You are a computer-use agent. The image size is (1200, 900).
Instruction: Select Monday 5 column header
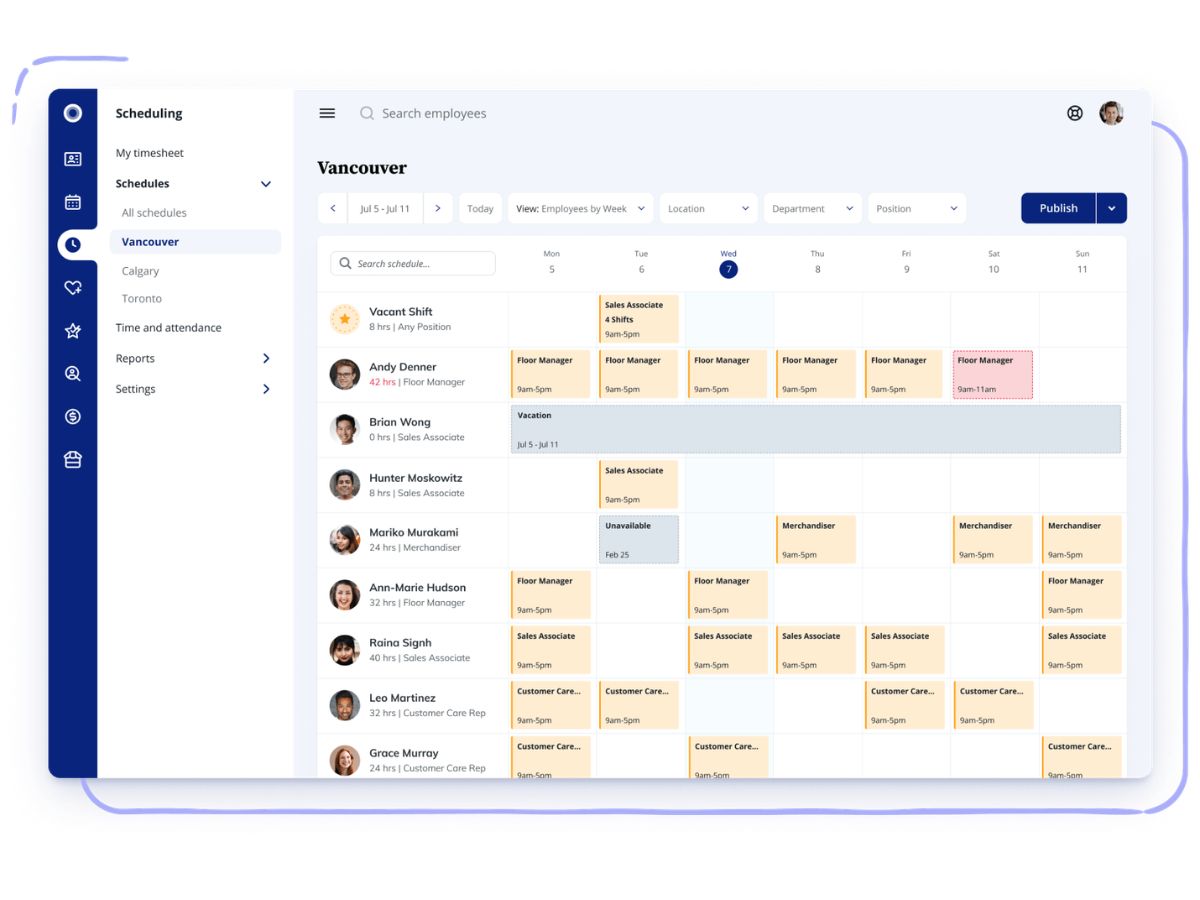tap(551, 262)
